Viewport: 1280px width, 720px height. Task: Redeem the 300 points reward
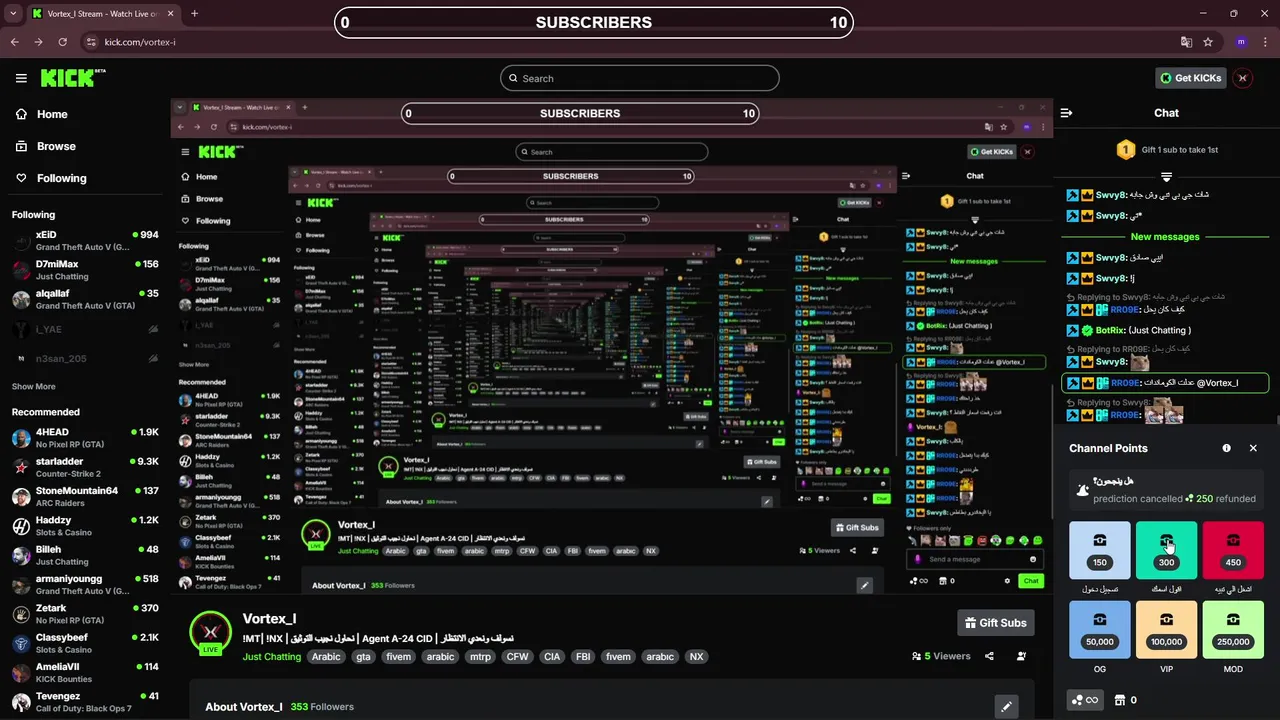click(x=1166, y=551)
